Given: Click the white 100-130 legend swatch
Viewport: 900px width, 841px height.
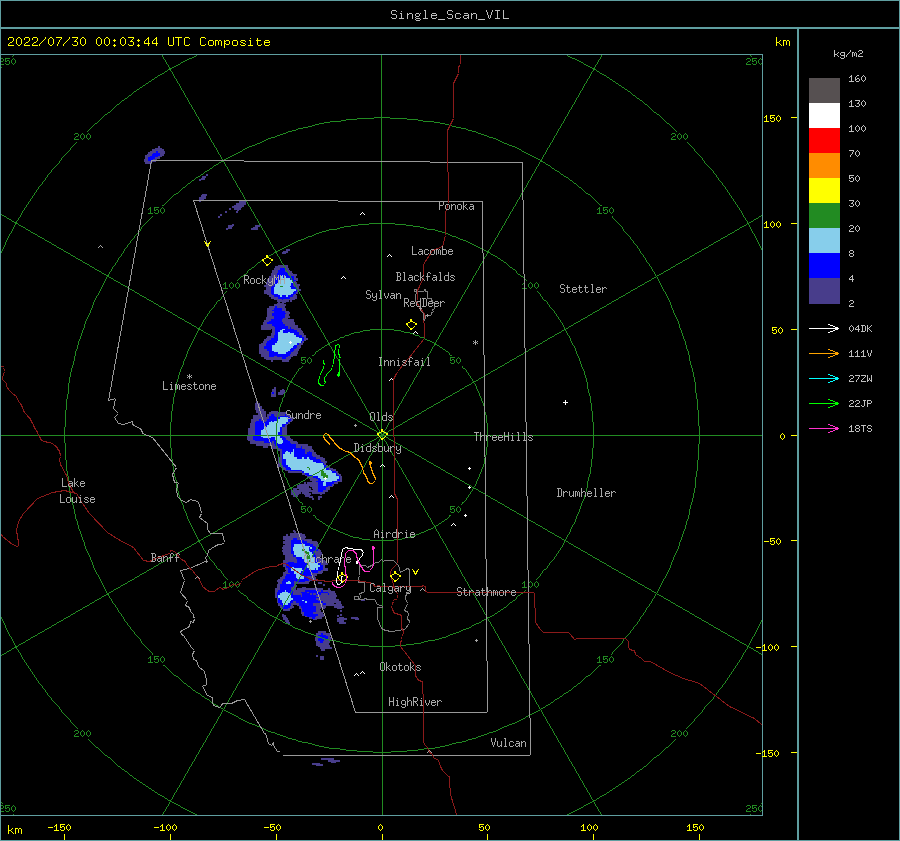Looking at the screenshot, I should (824, 116).
